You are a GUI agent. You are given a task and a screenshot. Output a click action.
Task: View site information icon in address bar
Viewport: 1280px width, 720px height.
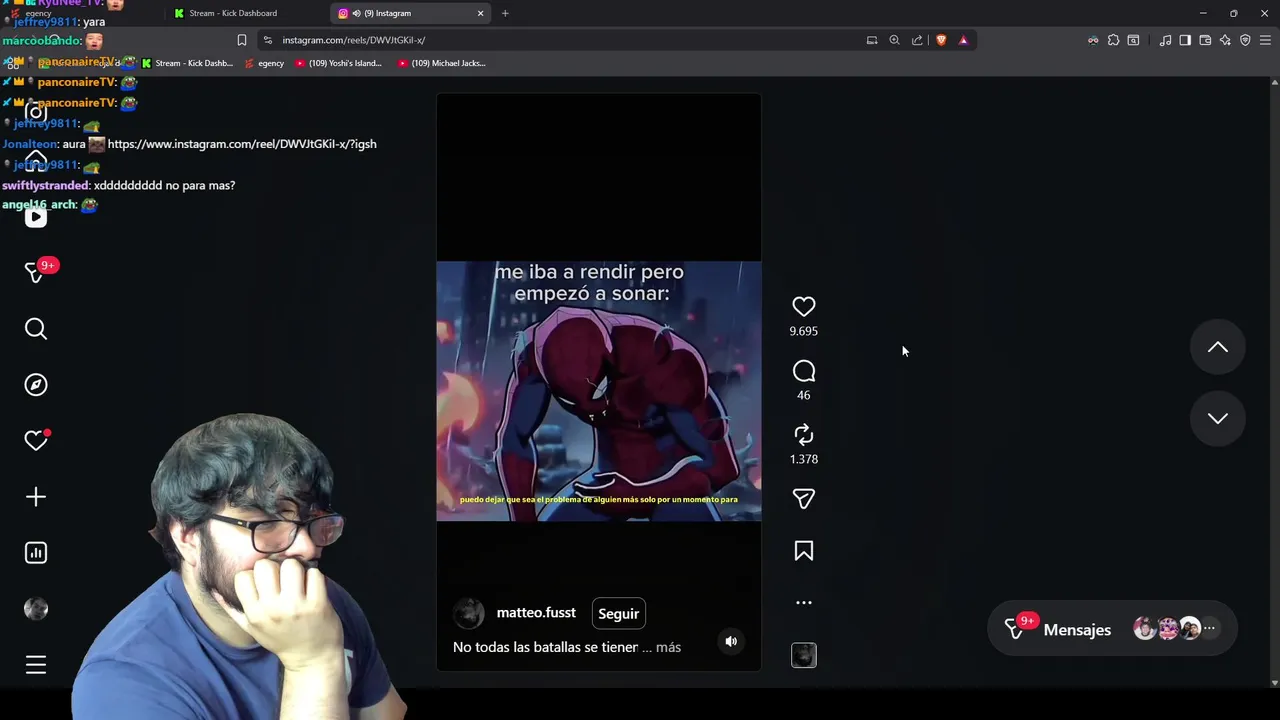(x=267, y=40)
